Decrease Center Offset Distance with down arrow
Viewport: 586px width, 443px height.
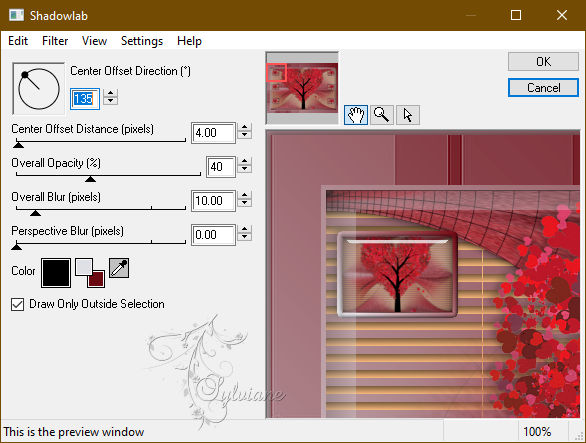(x=244, y=135)
